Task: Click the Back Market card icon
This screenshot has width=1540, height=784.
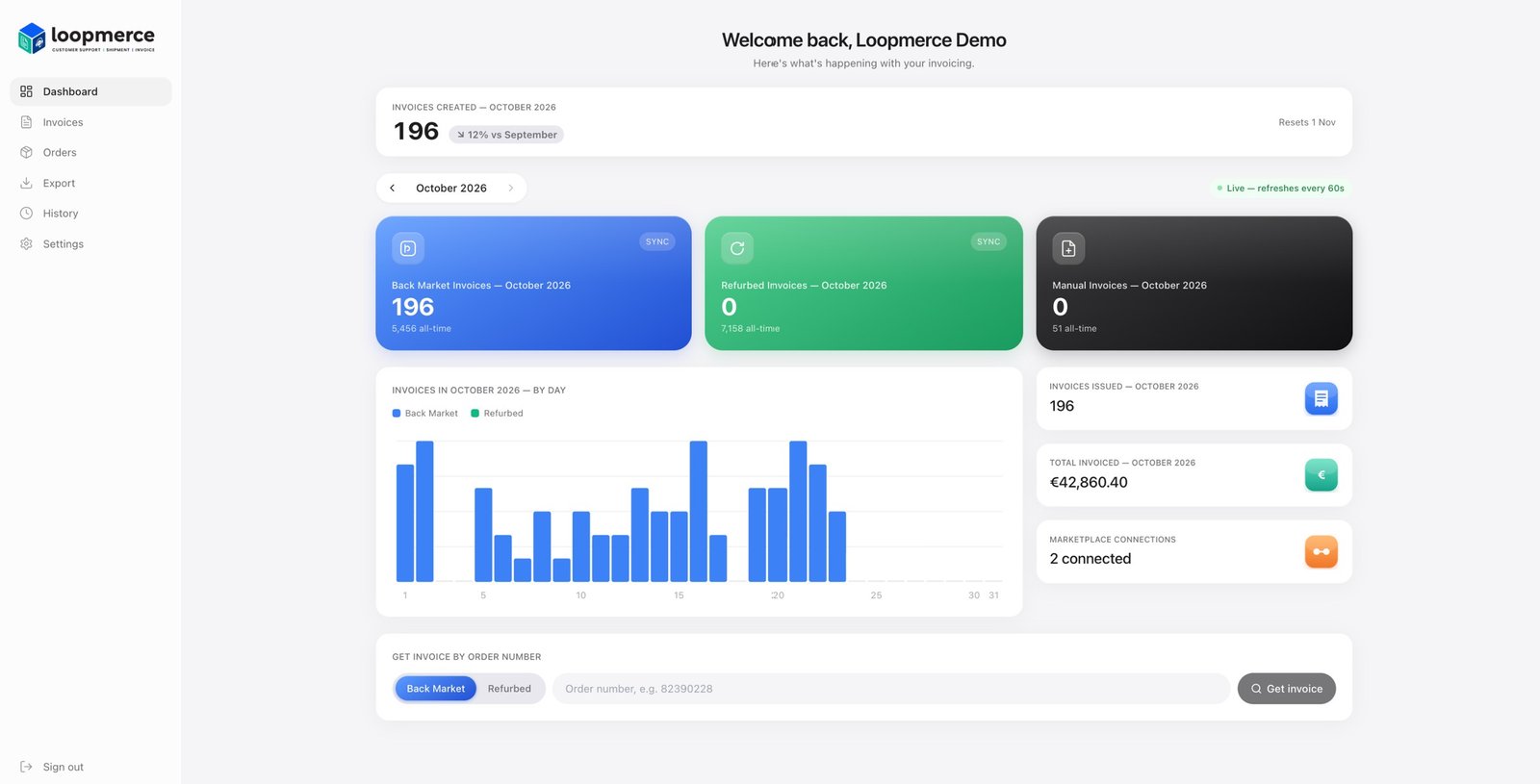Action: (x=408, y=248)
